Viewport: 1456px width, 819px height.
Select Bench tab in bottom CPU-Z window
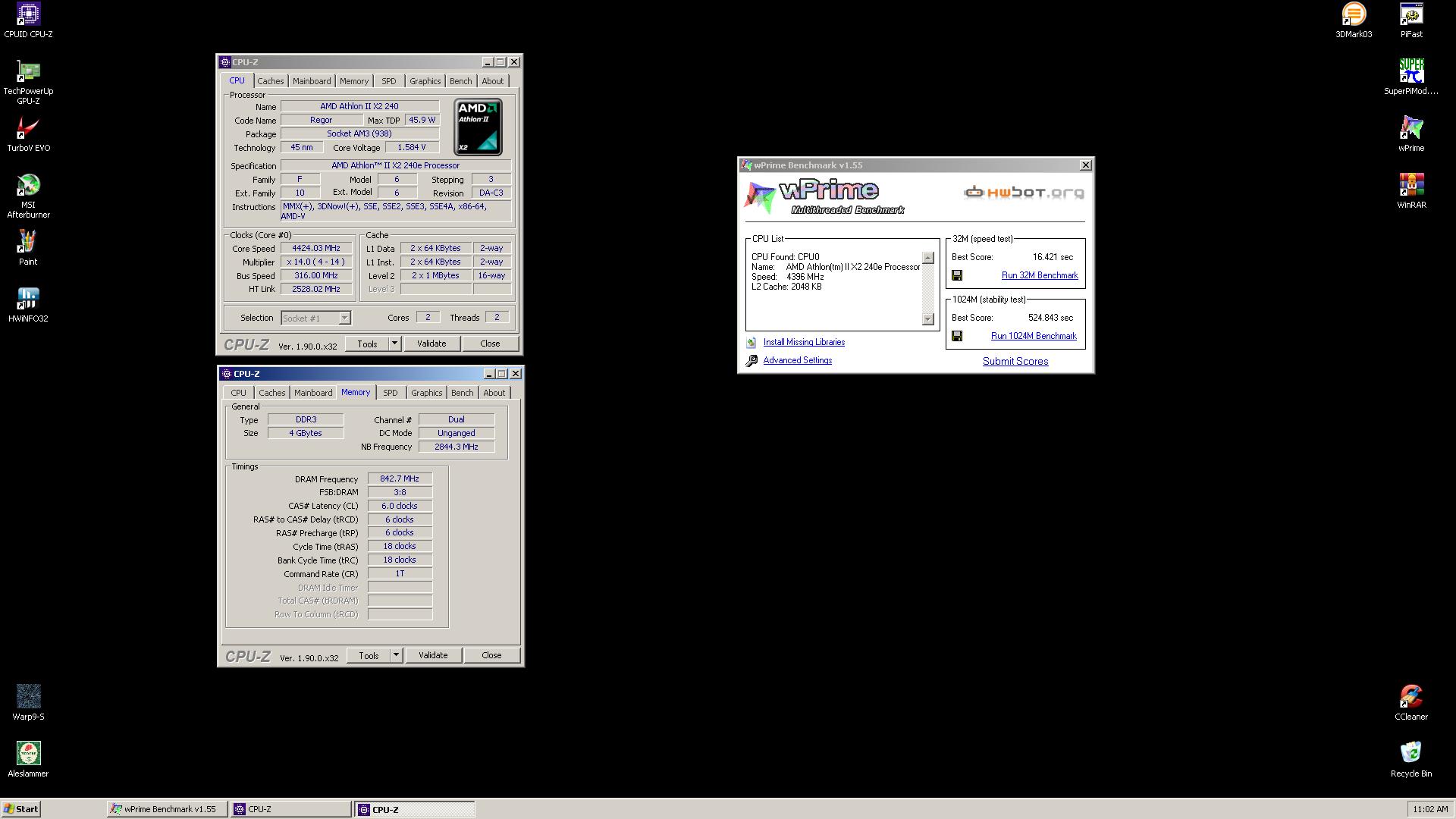pyautogui.click(x=462, y=393)
